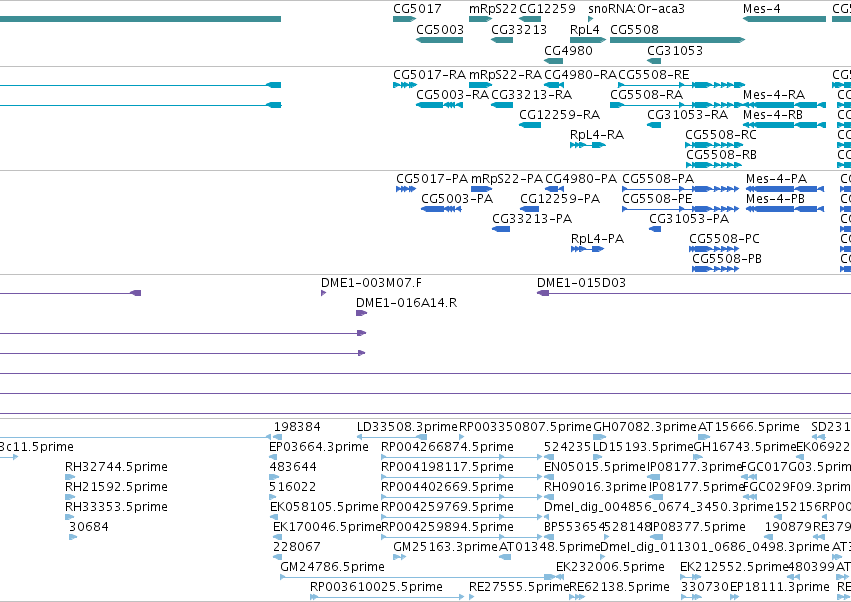The image size is (851, 602).
Task: Open EST RH33353.5prime
Action: [116, 507]
